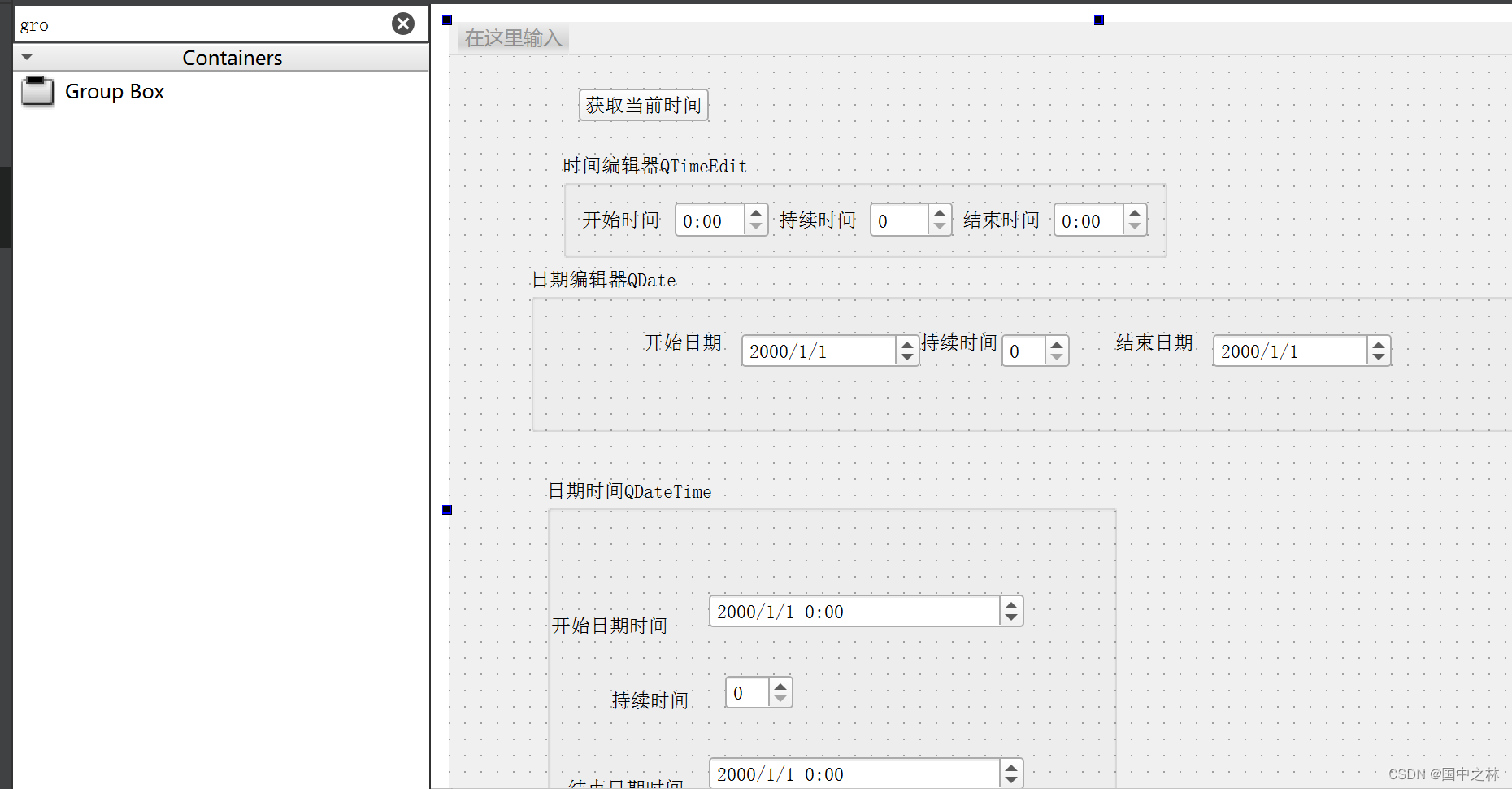Select 持续时间 label in QTimeEdit group

pyautogui.click(x=818, y=220)
